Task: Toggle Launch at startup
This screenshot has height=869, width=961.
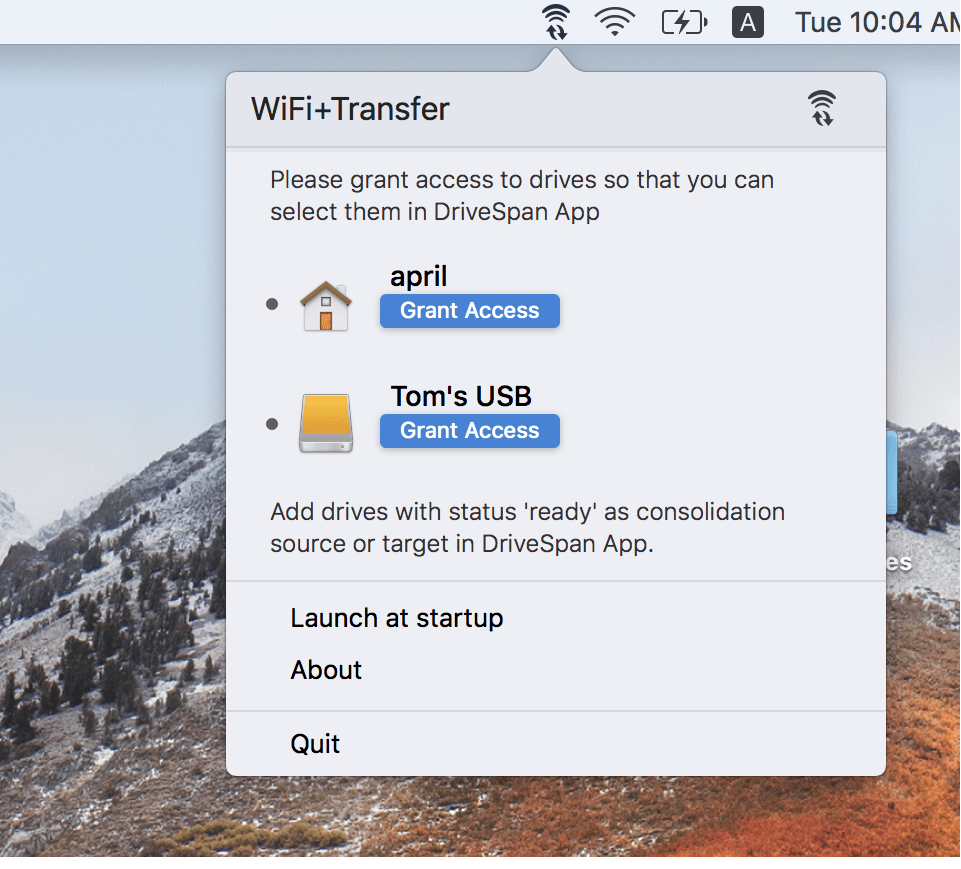Action: tap(397, 618)
